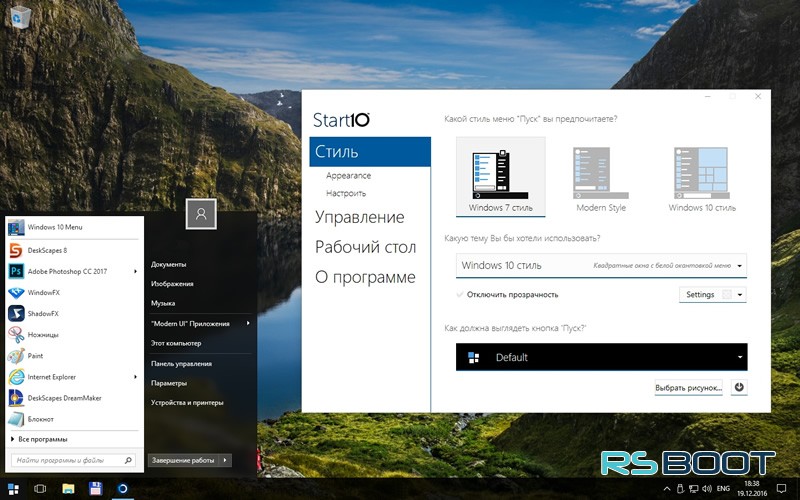This screenshot has width=800, height=500.
Task: Open Adobe Photoshop CC 2017 icon
Action: [x=16, y=271]
